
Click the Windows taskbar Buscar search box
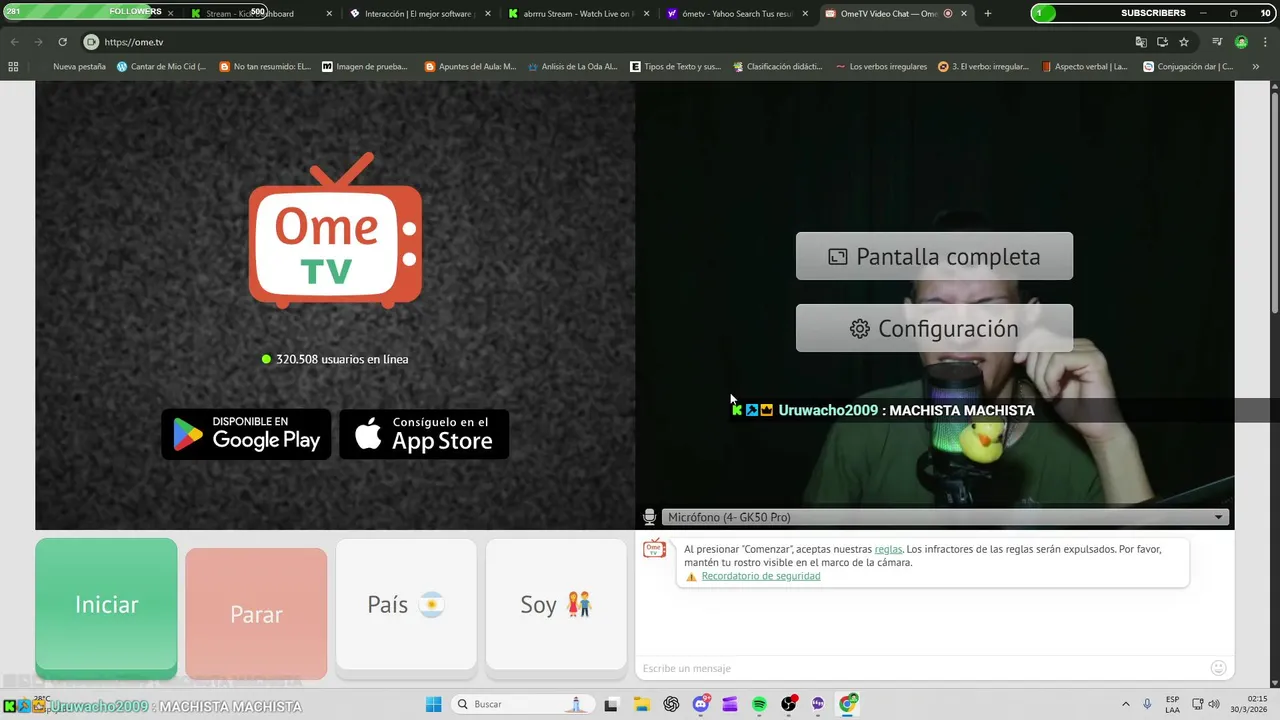pos(522,704)
